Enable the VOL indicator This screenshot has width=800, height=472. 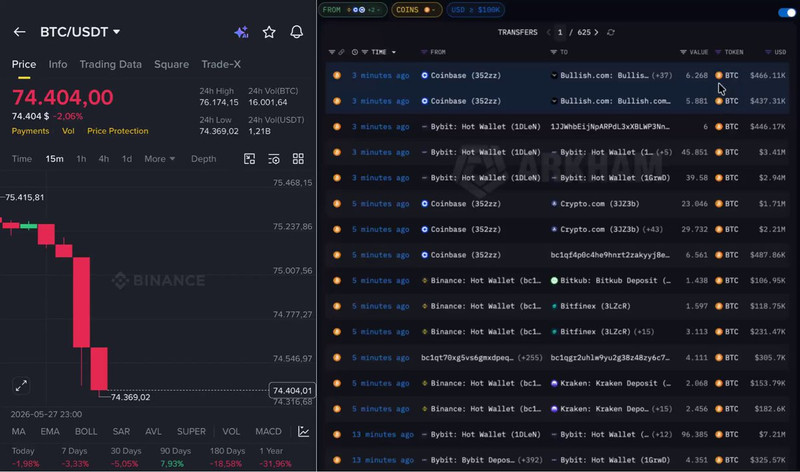231,432
